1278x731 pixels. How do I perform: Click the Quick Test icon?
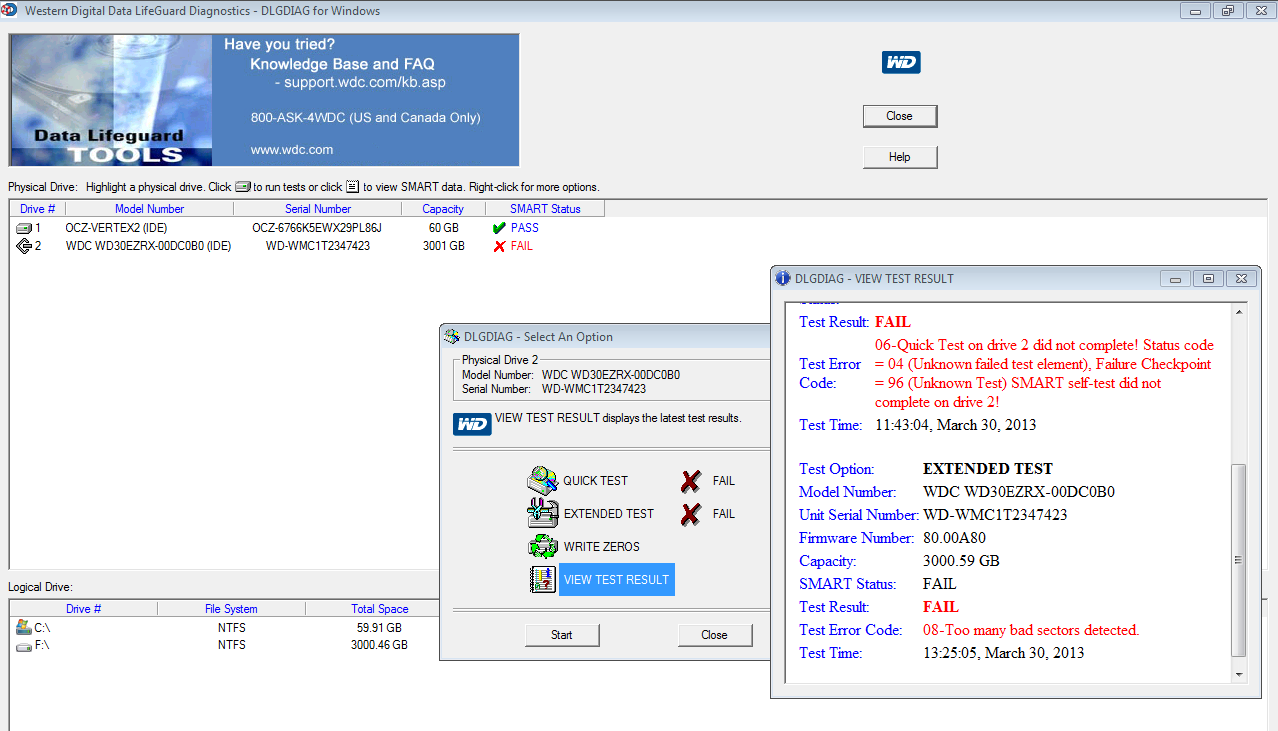point(542,481)
